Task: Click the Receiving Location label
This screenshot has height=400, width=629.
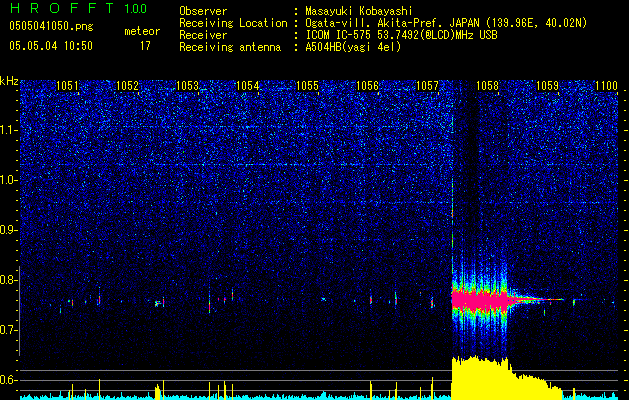Action: [x=233, y=23]
